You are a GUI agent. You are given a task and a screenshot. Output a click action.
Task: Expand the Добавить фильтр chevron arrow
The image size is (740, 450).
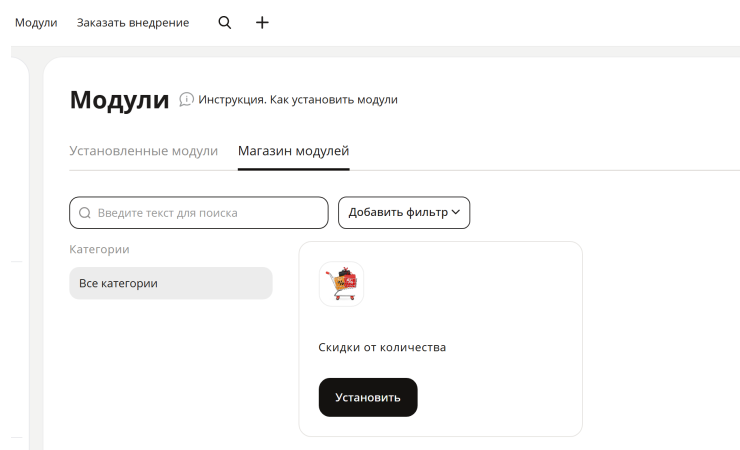(x=455, y=212)
